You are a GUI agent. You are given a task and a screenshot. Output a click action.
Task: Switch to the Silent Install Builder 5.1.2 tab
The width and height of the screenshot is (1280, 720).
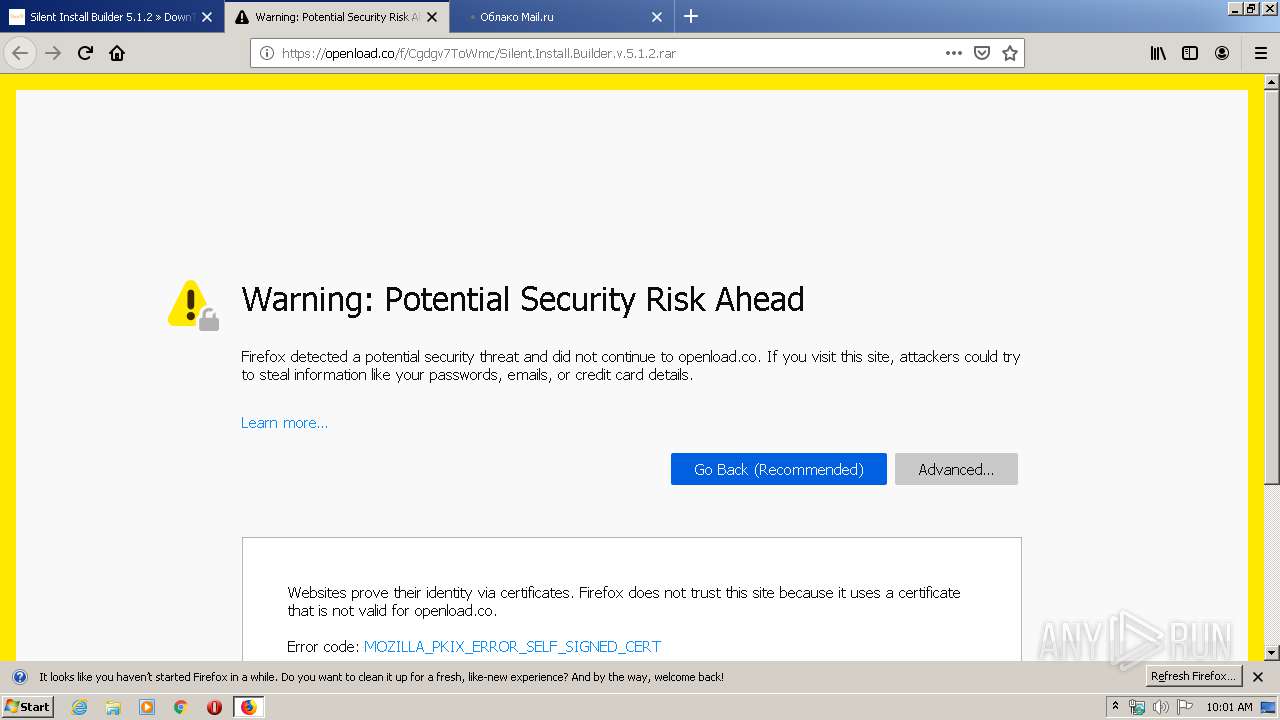point(112,17)
